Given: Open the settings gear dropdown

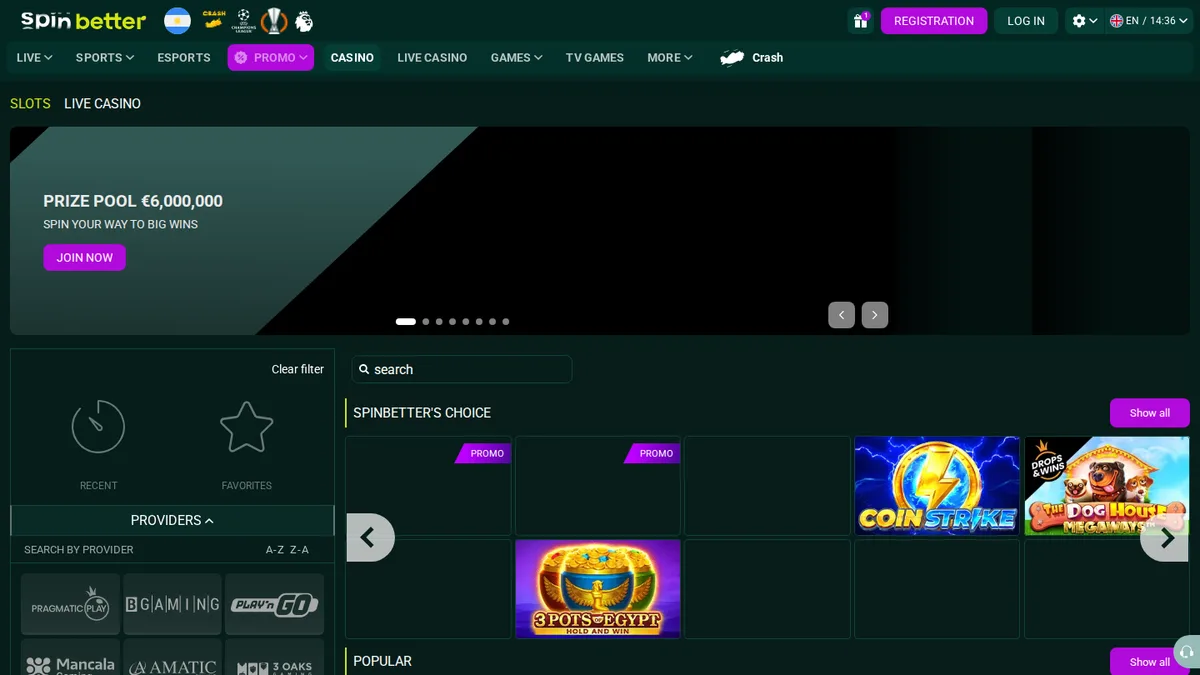Looking at the screenshot, I should tap(1084, 21).
